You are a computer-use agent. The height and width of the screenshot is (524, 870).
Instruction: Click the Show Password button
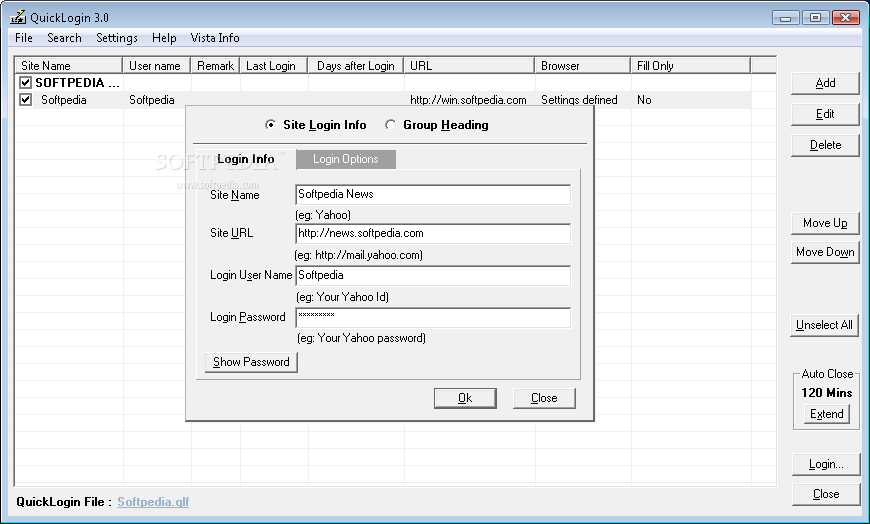pyautogui.click(x=251, y=362)
